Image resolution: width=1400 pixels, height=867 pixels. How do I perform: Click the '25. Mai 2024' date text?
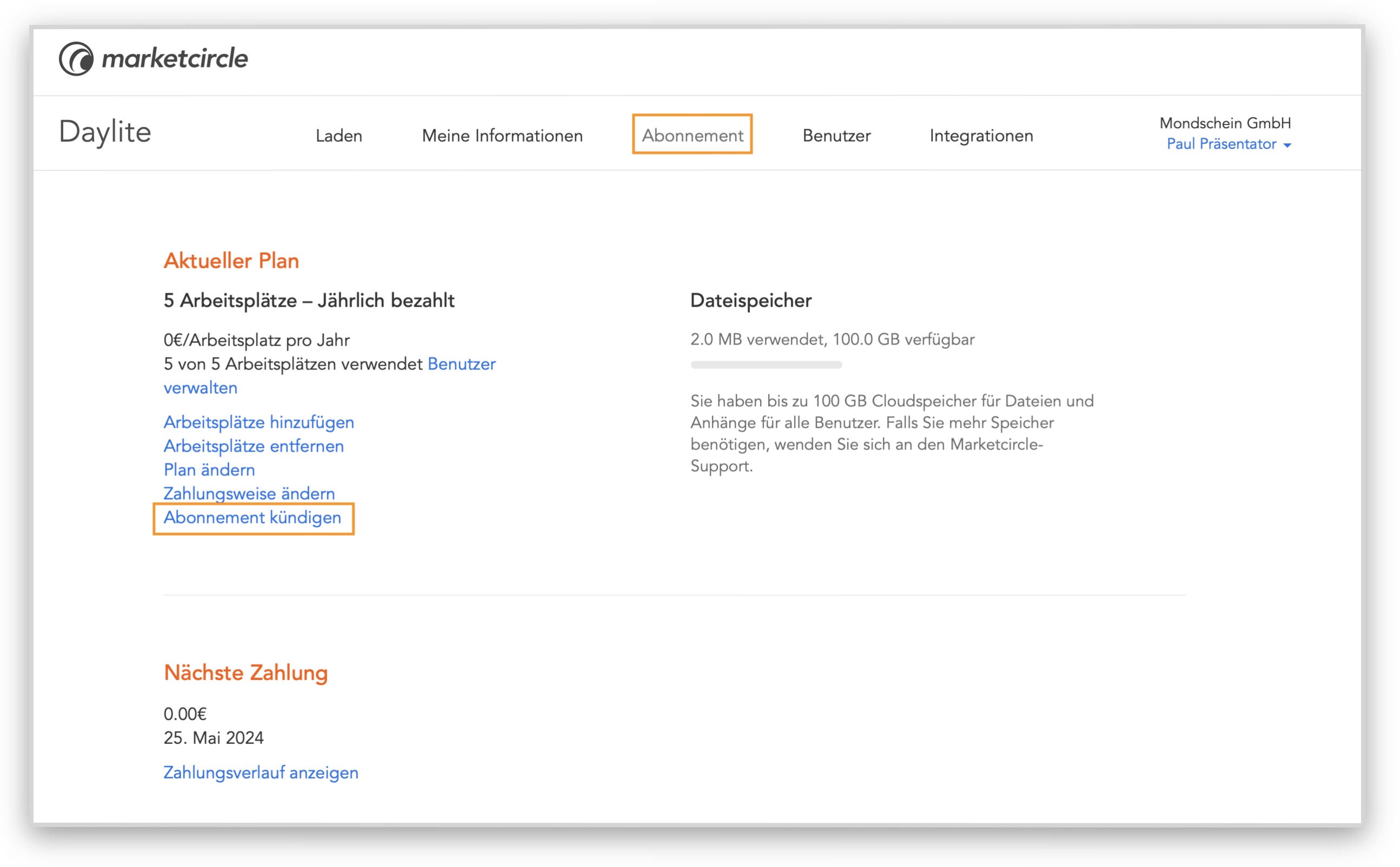point(213,738)
